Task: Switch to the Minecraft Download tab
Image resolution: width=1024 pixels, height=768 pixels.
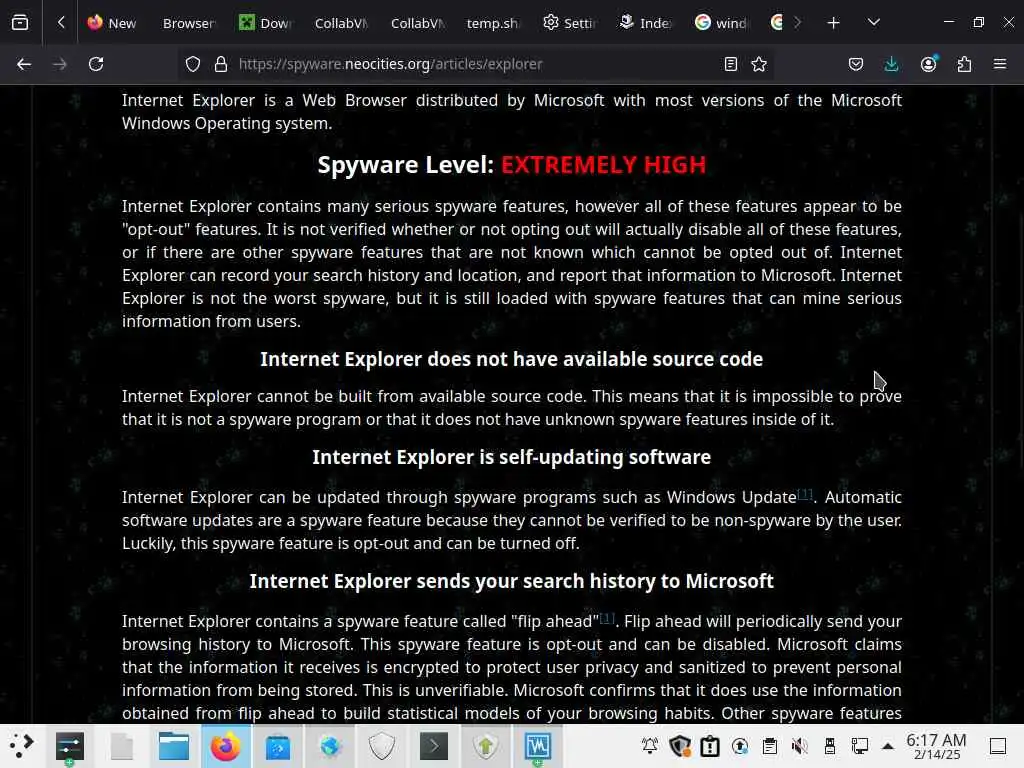Action: 264,23
